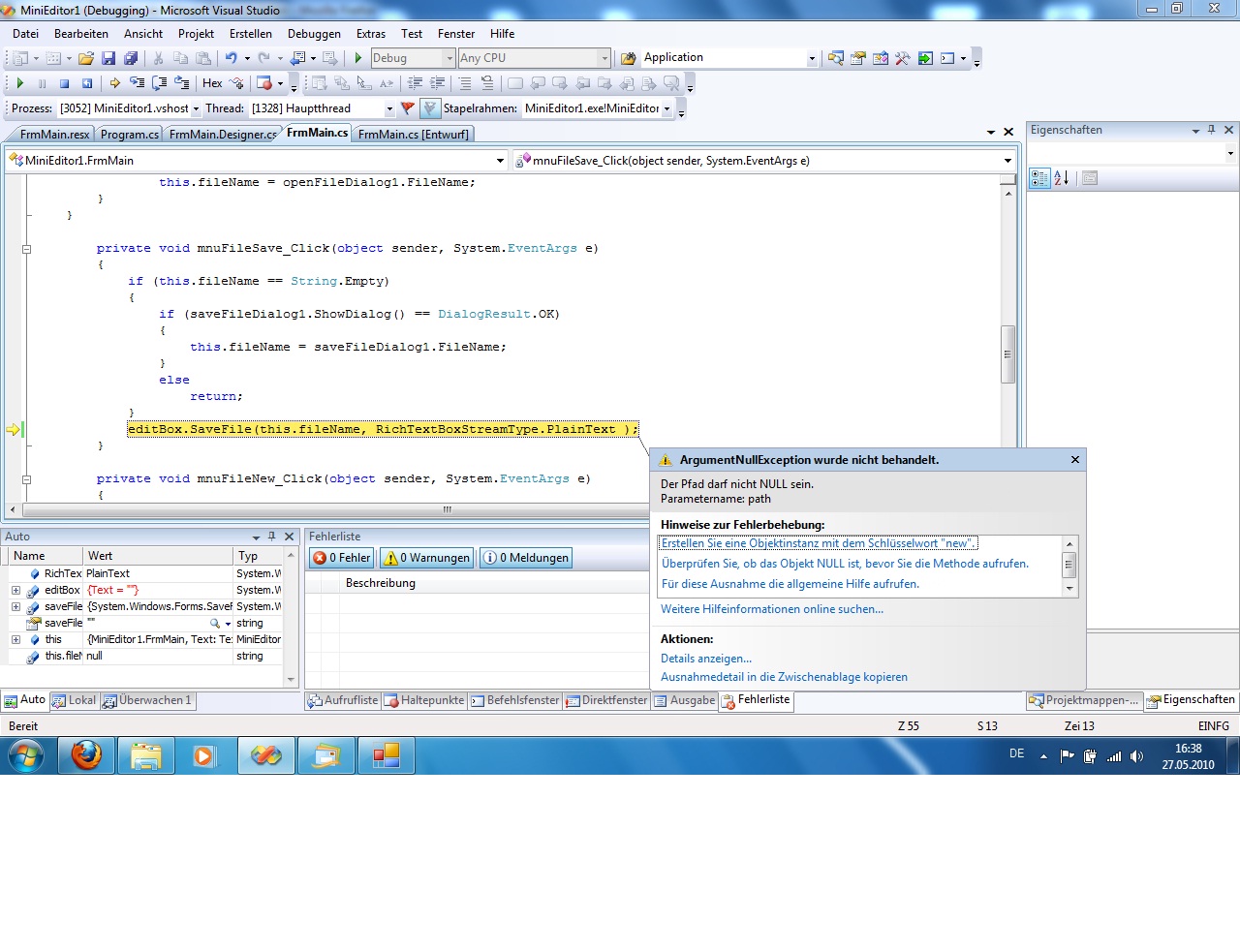Screen dimensions: 1240x952
Task: Toggle show only flagged threads button
Action: coord(430,108)
